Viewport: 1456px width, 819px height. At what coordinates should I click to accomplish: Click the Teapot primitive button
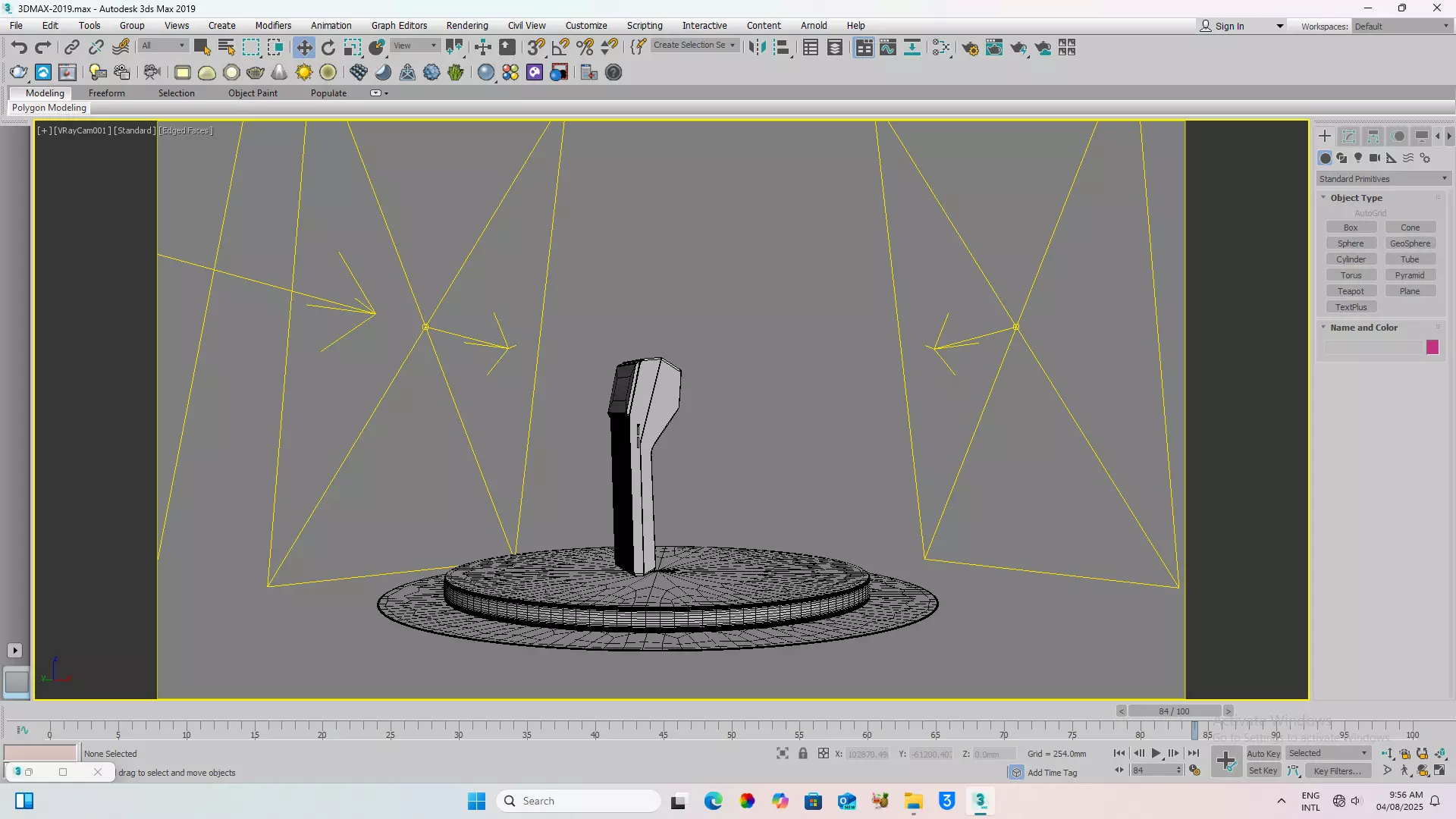tap(1350, 291)
